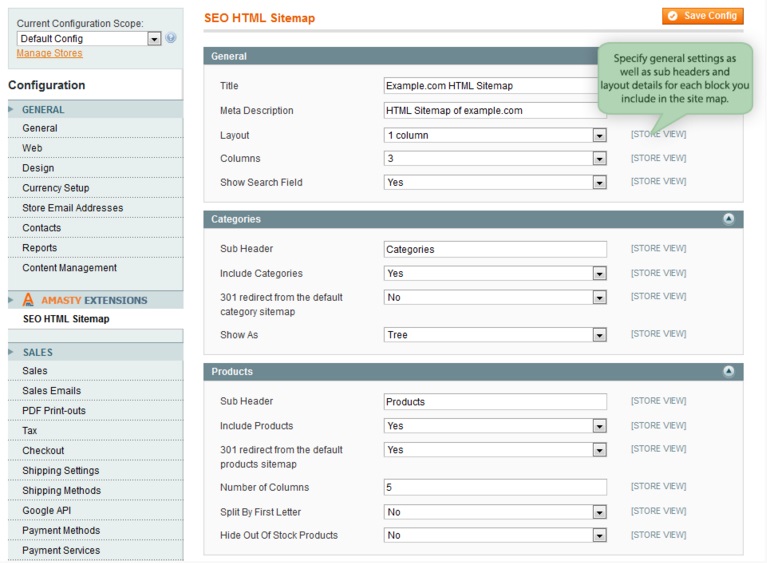The height and width of the screenshot is (563, 767).
Task: Click the Number of Columns field
Action: tap(495, 488)
